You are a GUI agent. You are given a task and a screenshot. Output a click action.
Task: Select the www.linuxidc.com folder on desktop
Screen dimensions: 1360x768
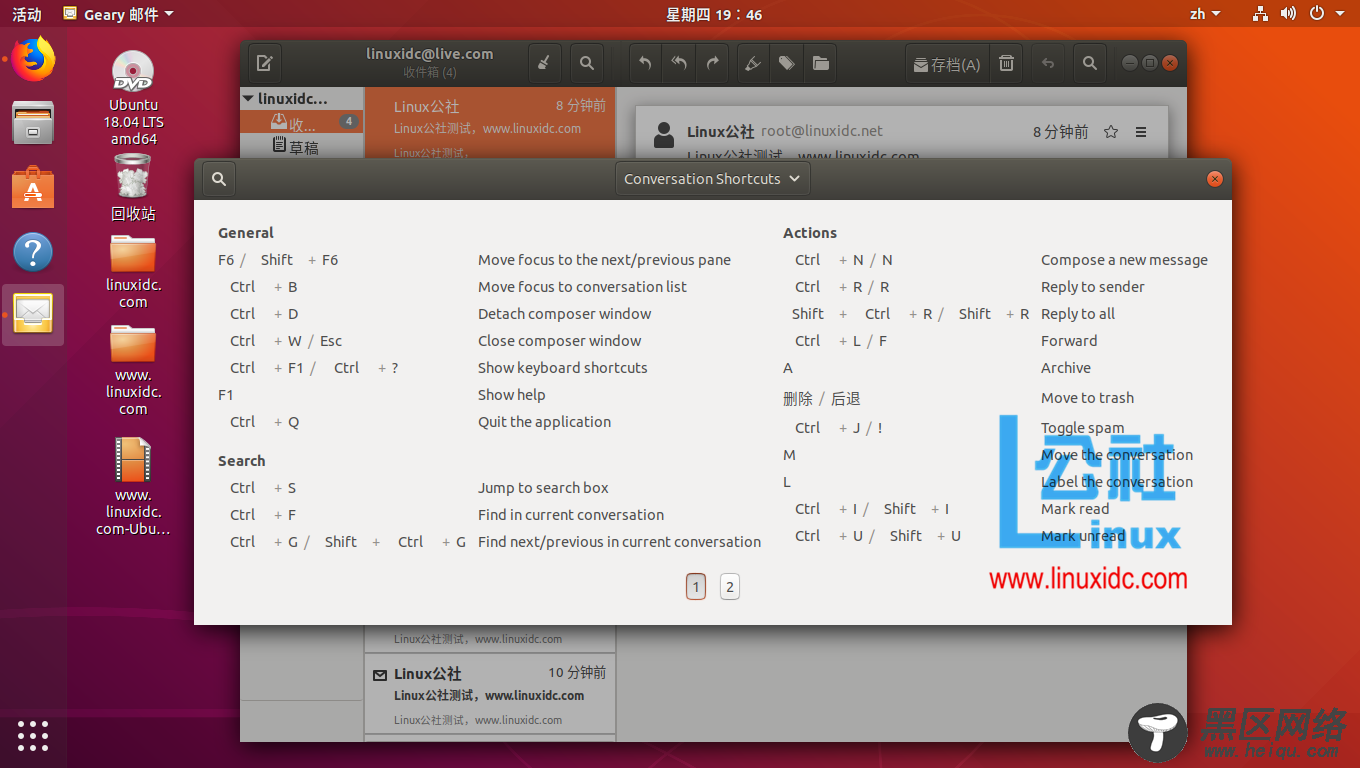point(133,369)
